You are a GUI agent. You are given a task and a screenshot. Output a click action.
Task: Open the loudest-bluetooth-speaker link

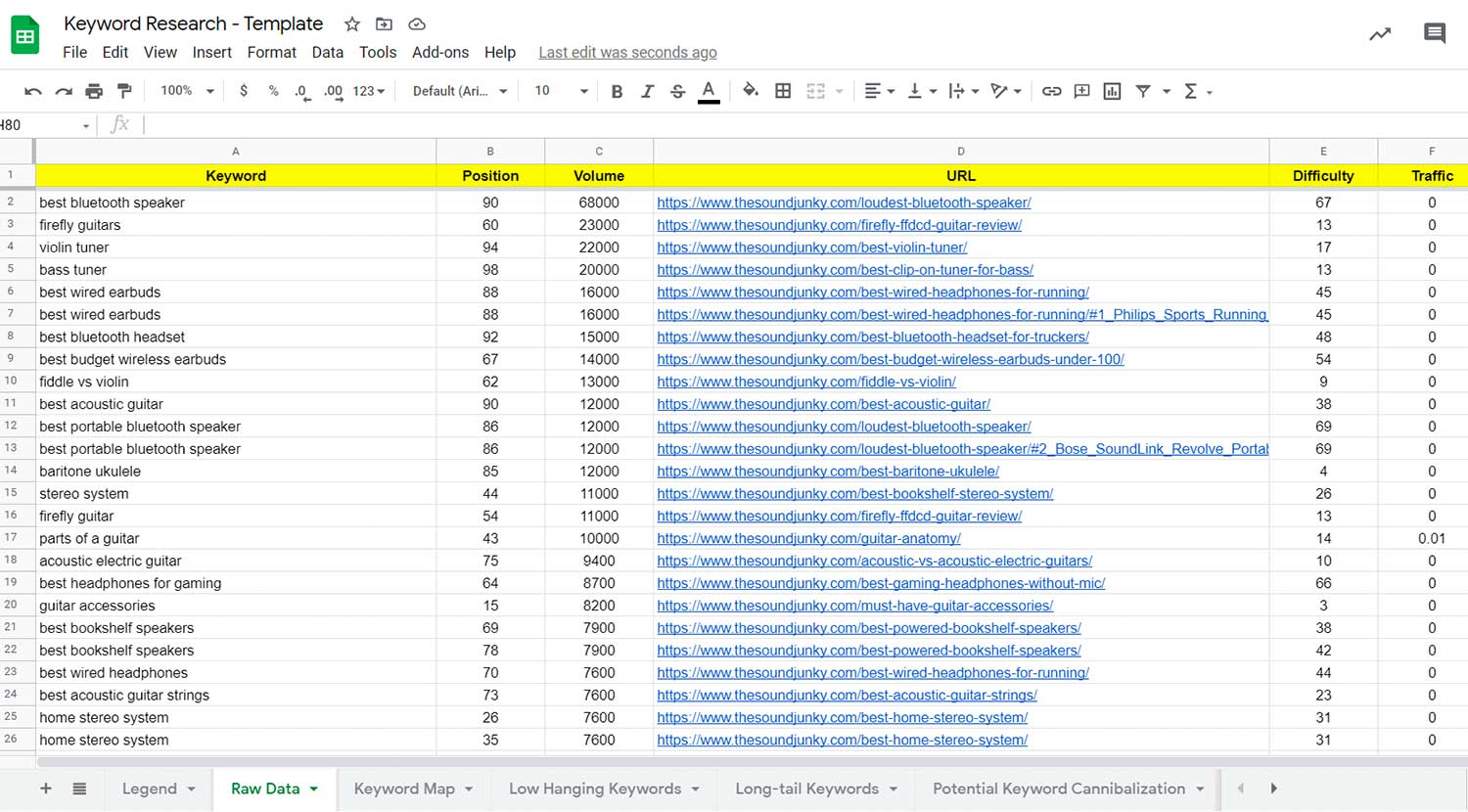[844, 202]
